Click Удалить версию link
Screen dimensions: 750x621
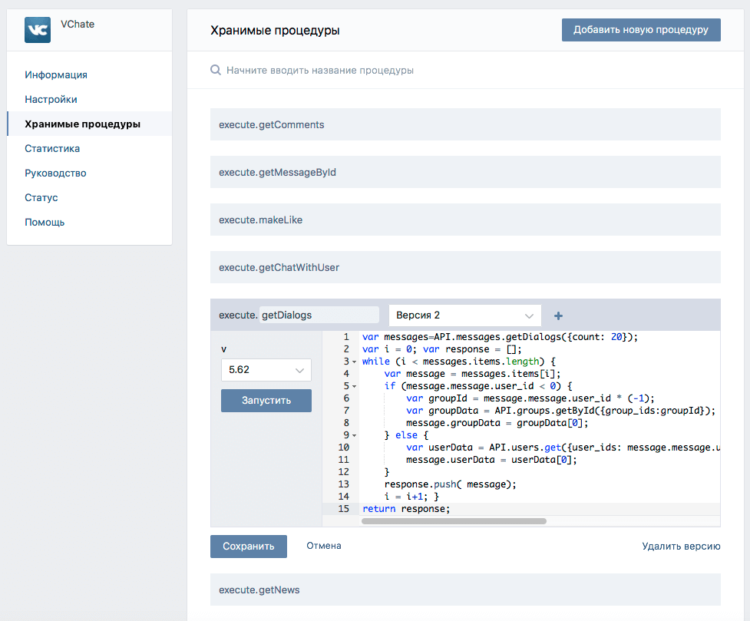[x=681, y=546]
